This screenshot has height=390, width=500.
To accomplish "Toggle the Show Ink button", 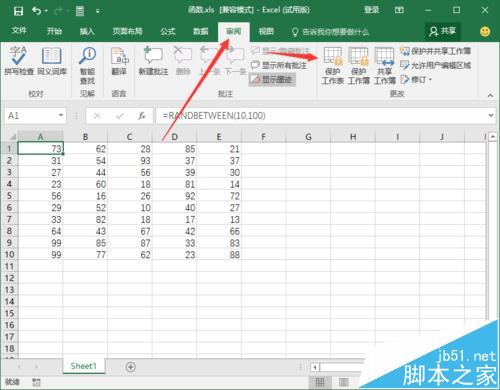I will pos(272,79).
